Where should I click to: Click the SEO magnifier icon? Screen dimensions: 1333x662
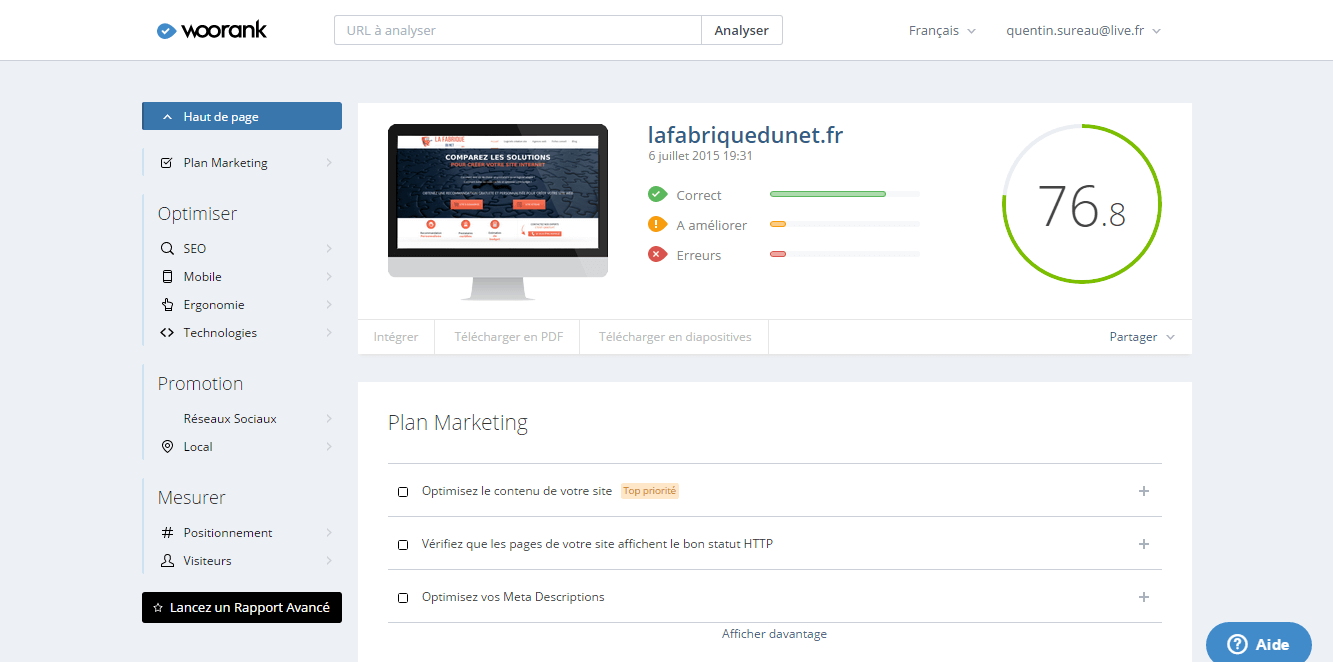[x=167, y=248]
